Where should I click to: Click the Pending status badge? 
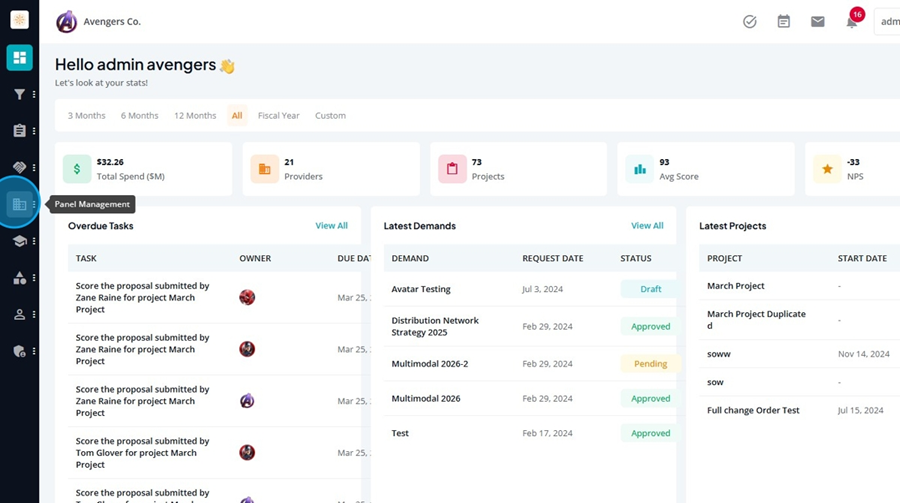pyautogui.click(x=651, y=363)
